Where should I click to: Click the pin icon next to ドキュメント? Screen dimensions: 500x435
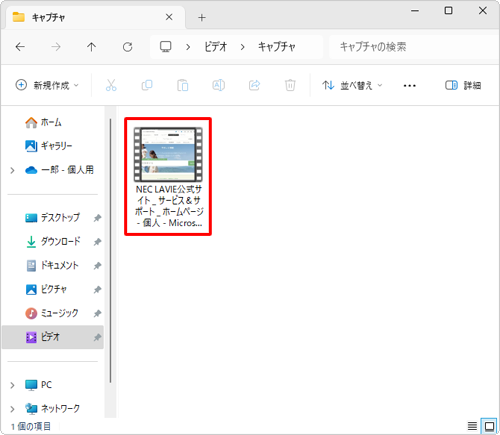tap(97, 266)
